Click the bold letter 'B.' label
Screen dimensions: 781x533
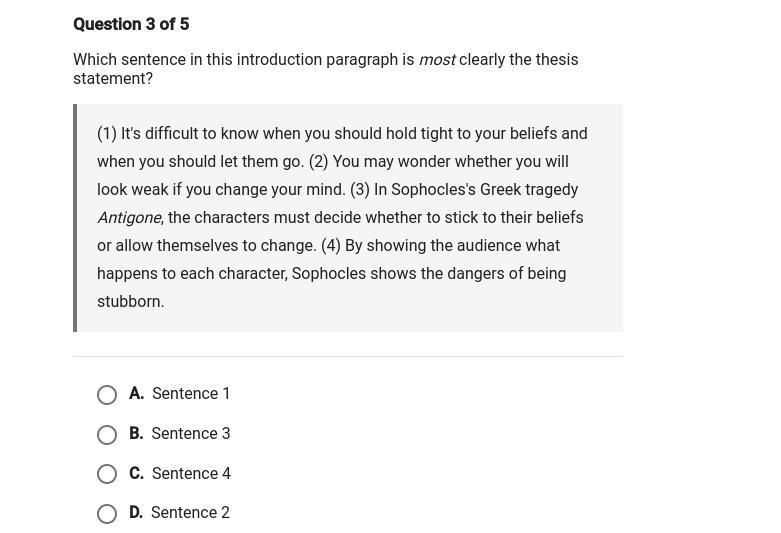coord(136,433)
